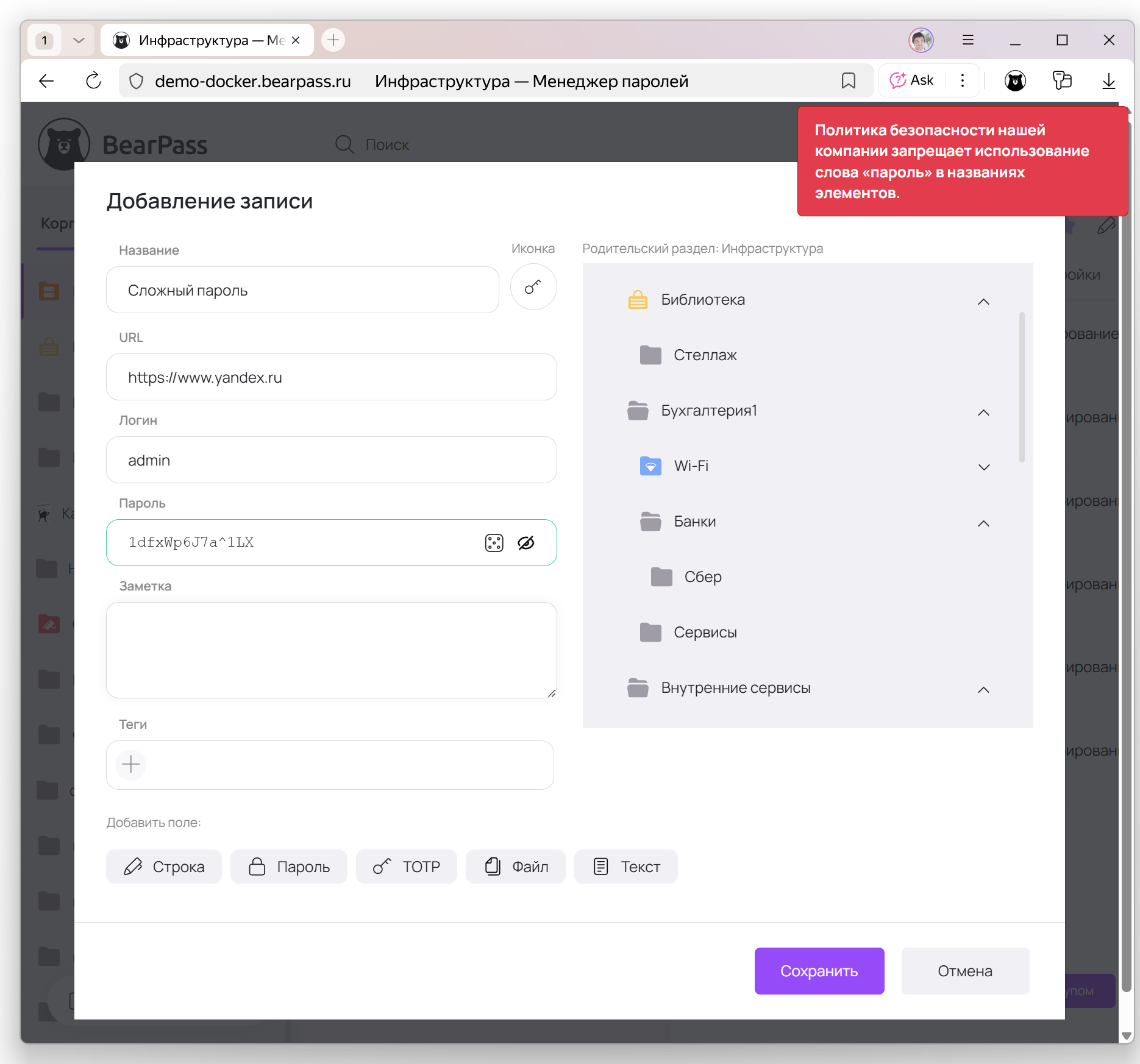Collapse the Банки folder
Image resolution: width=1140 pixels, height=1064 pixels.
point(983,523)
